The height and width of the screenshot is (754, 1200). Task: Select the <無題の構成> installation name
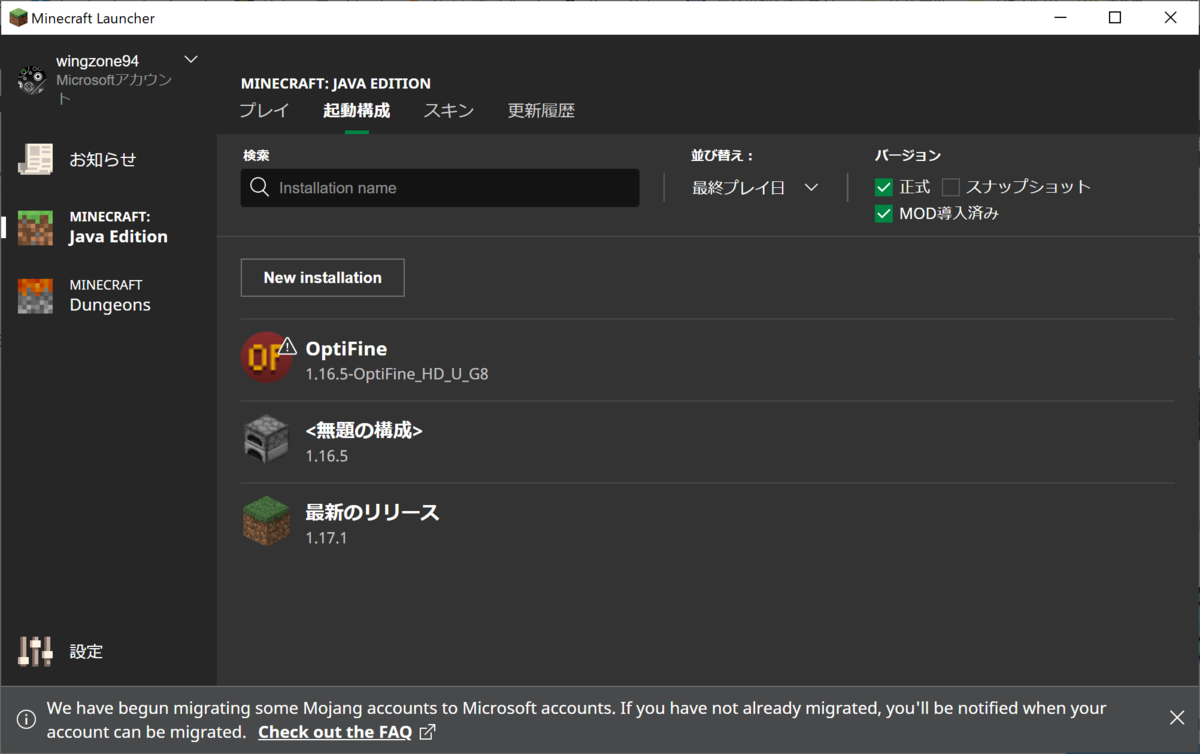click(x=364, y=431)
